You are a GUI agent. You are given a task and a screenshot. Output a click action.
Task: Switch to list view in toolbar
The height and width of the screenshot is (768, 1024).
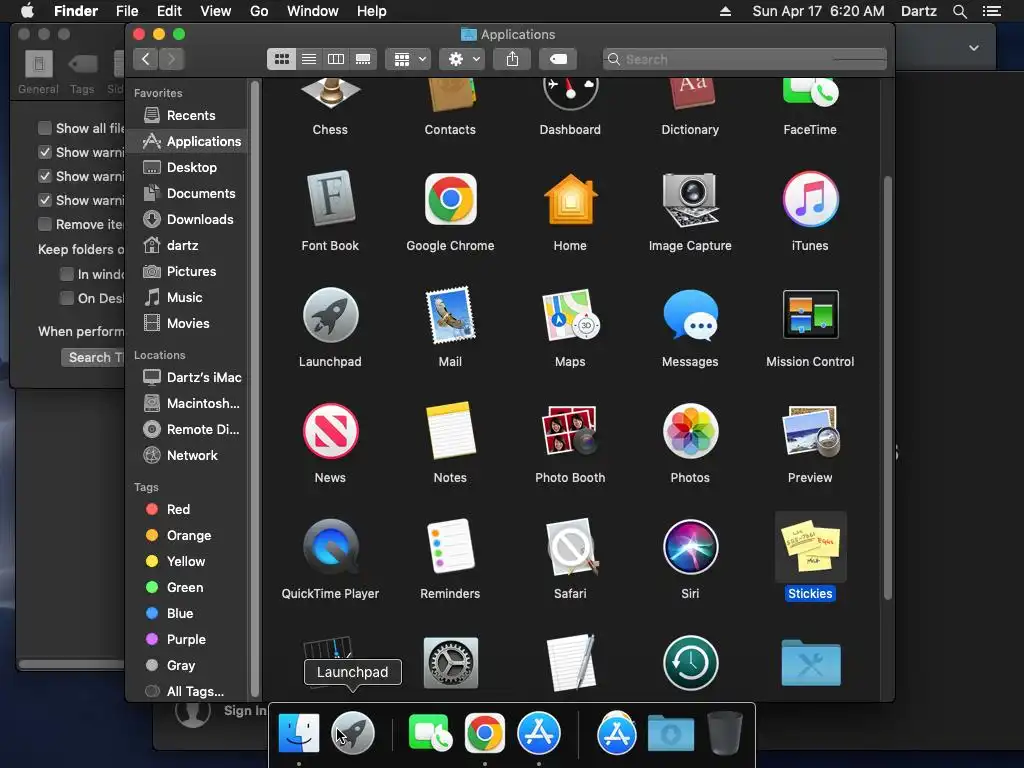tap(309, 59)
